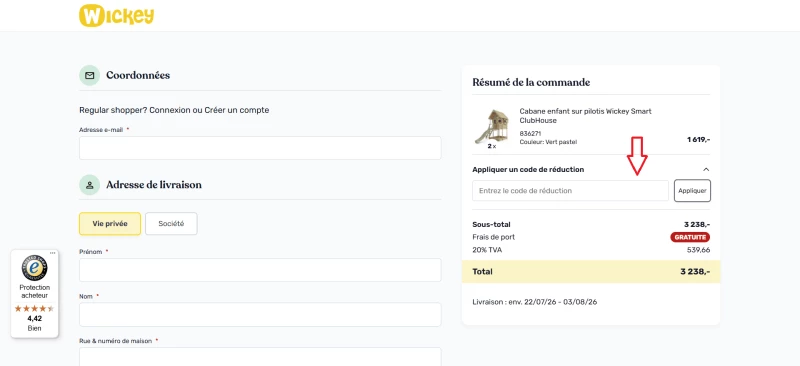Select the Société option

coord(171,224)
